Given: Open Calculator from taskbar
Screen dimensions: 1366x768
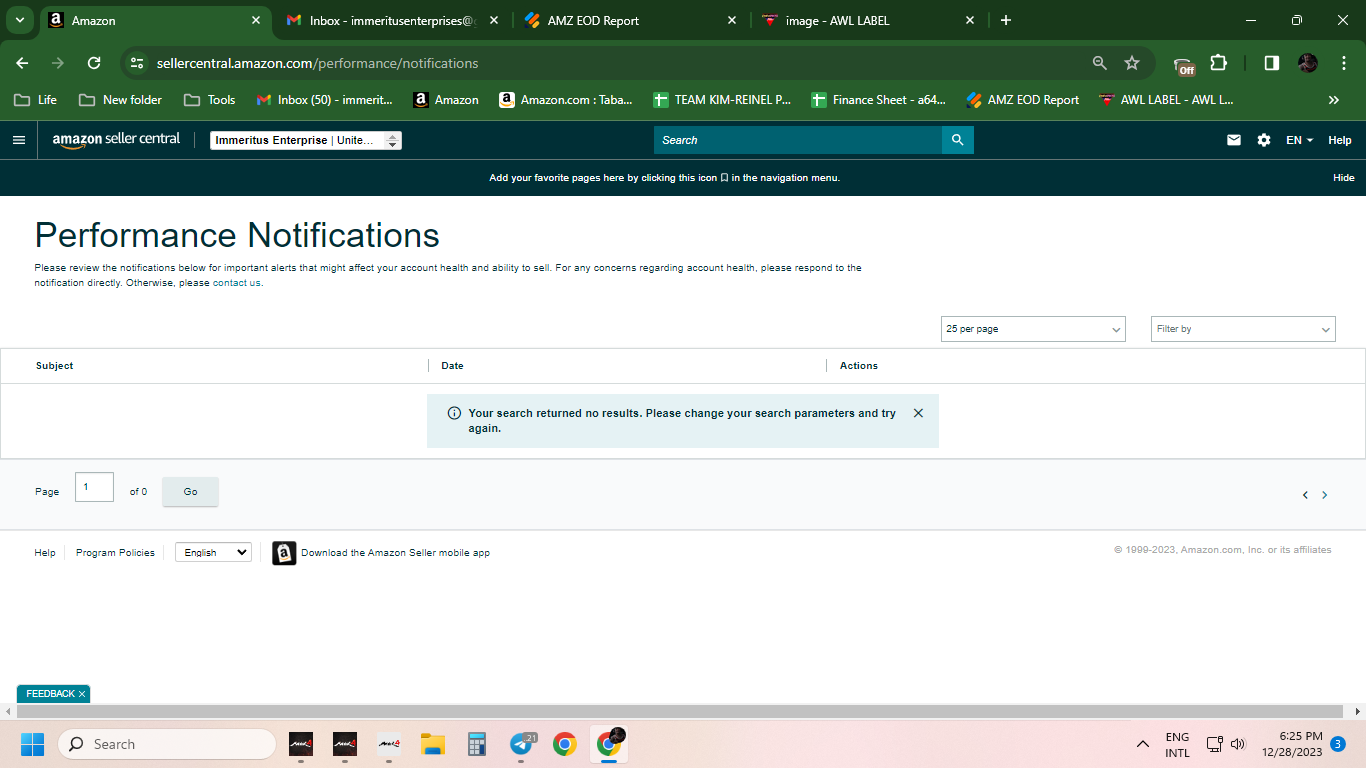Looking at the screenshot, I should tap(477, 744).
